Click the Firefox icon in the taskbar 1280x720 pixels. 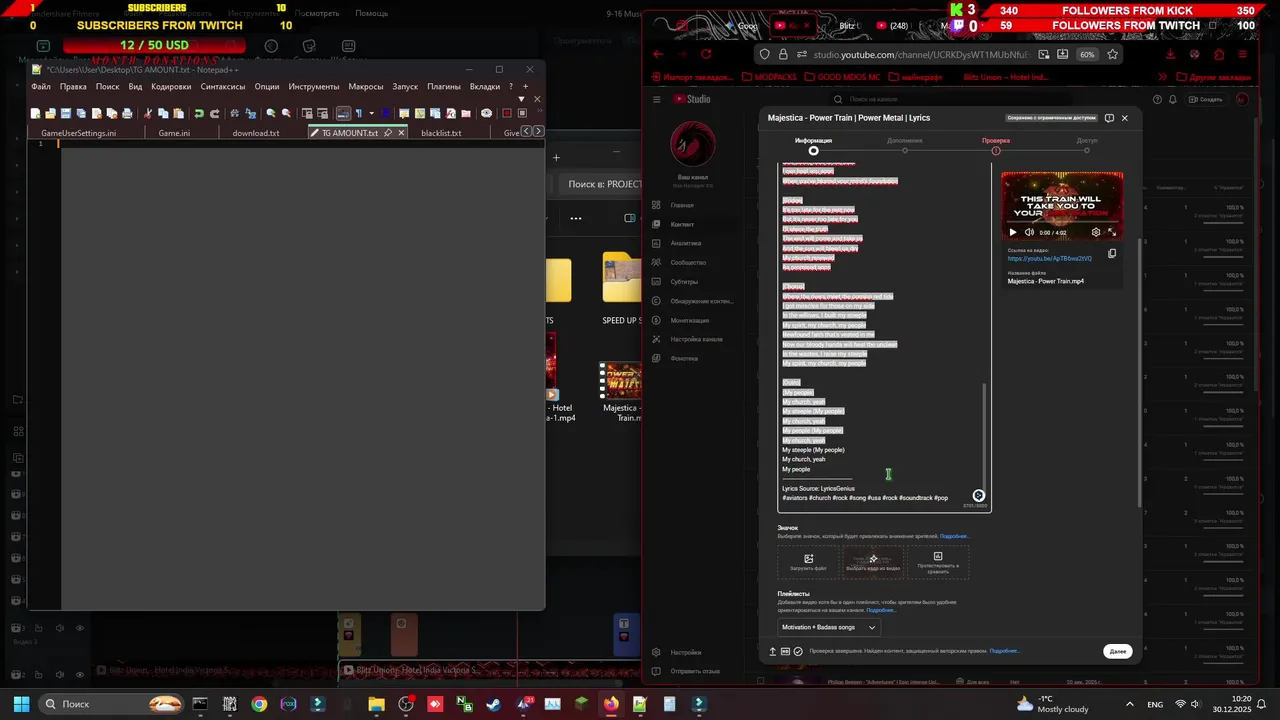pos(611,704)
